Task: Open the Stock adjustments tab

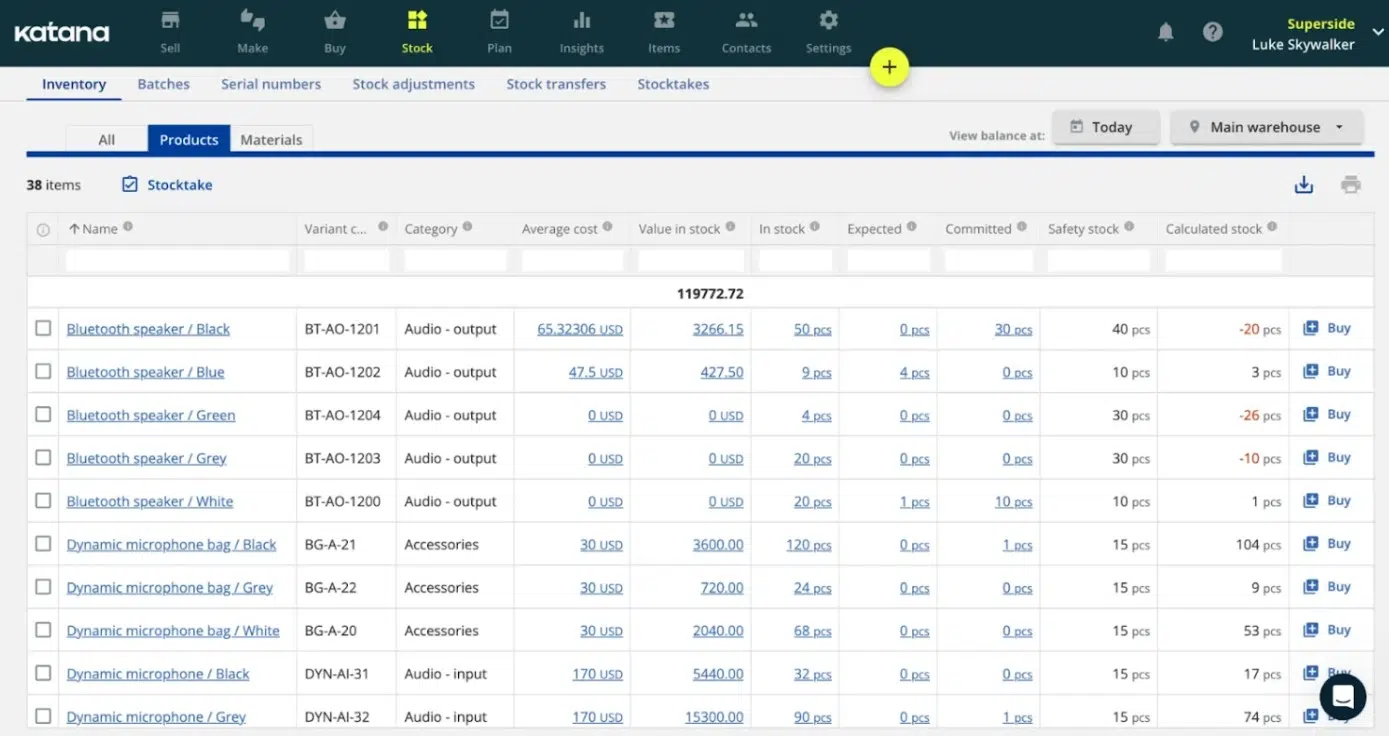Action: click(x=413, y=84)
